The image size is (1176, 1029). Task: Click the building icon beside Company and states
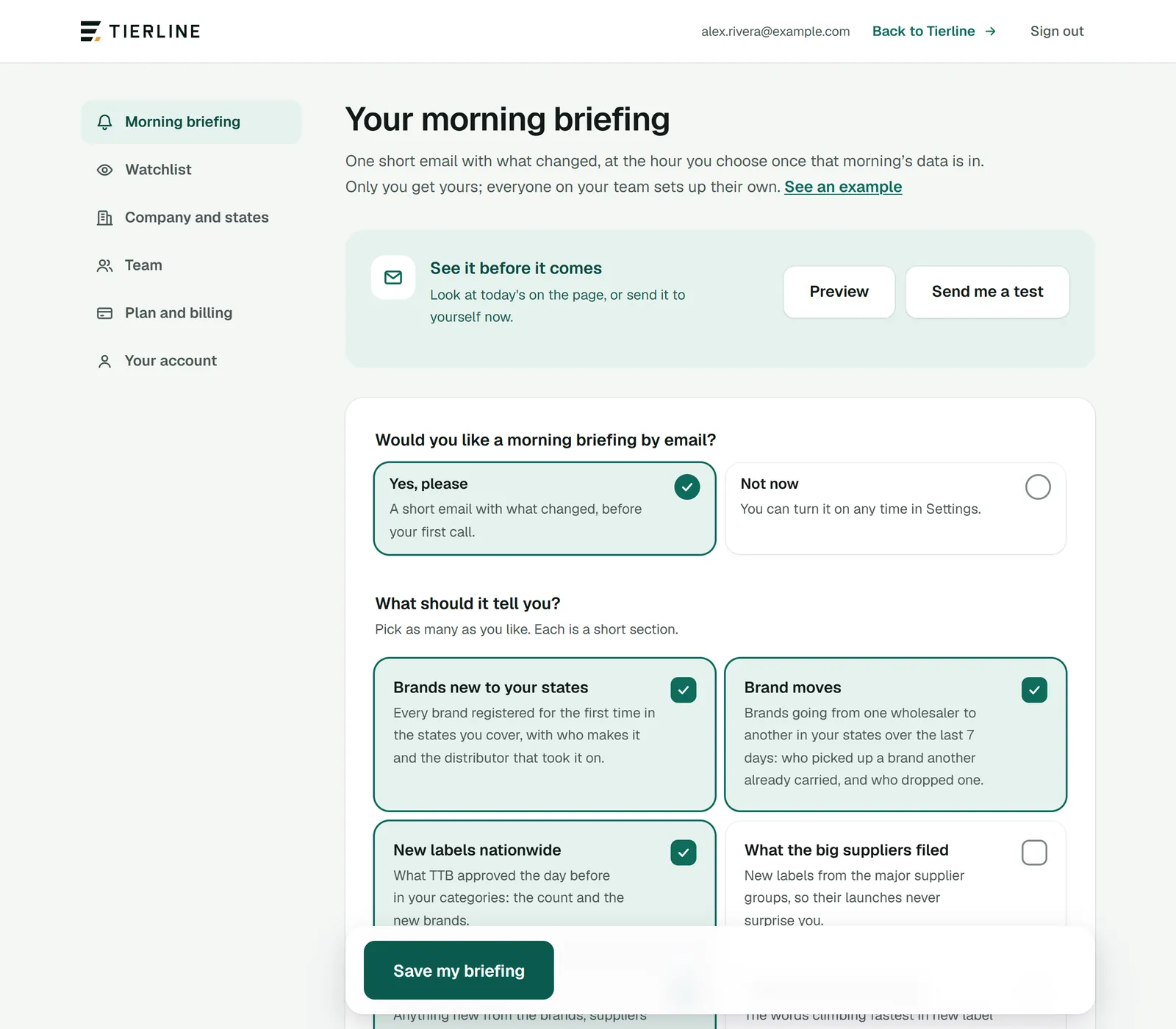[105, 218]
